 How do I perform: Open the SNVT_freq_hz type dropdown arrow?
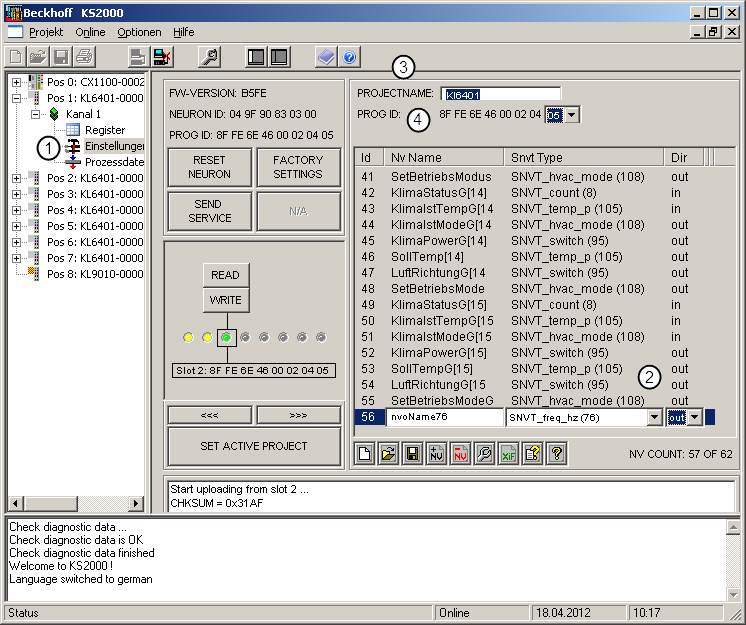pos(655,418)
